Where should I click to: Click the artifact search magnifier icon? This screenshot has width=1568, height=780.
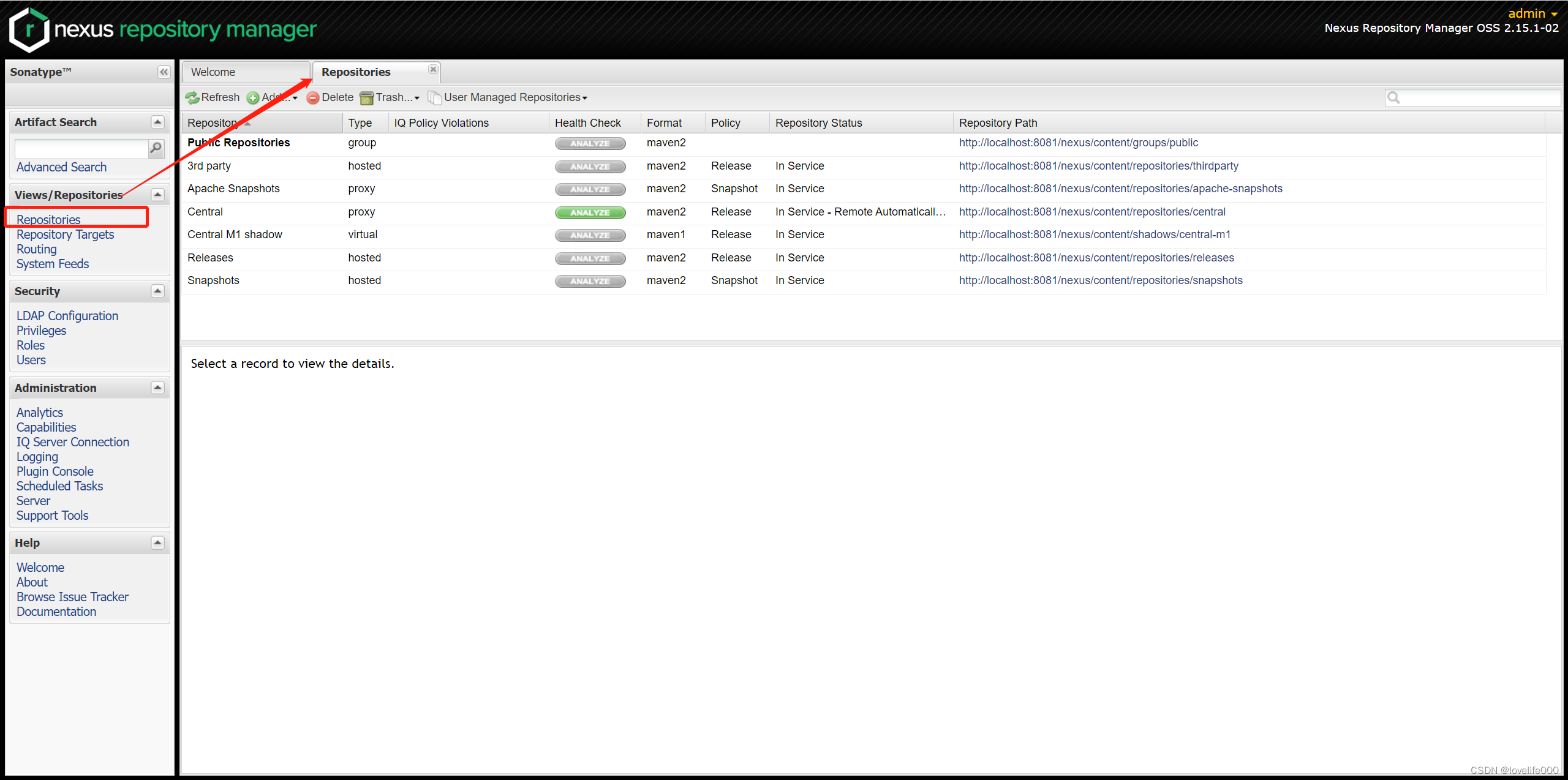tap(156, 148)
